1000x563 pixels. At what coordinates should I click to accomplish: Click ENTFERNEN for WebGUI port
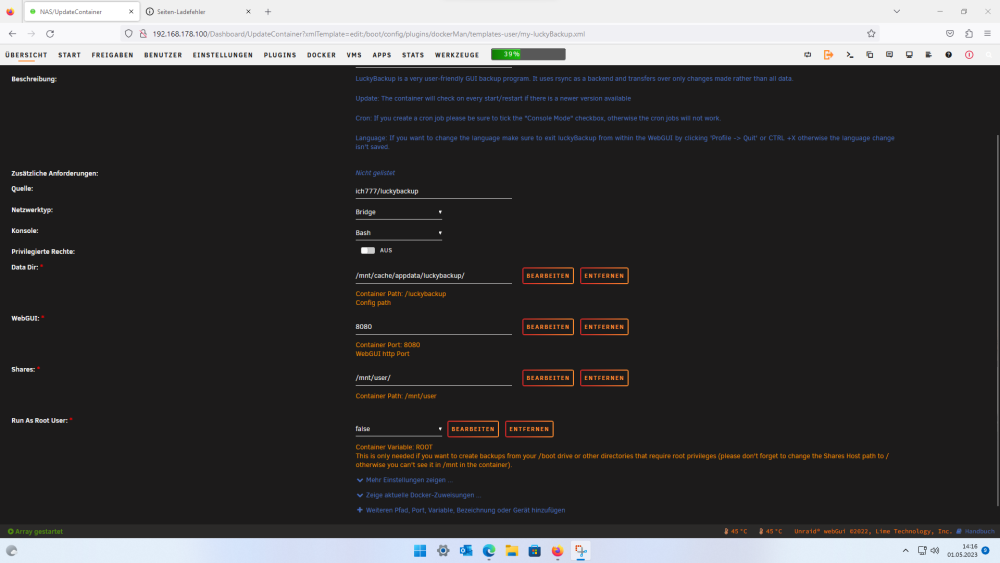604,327
